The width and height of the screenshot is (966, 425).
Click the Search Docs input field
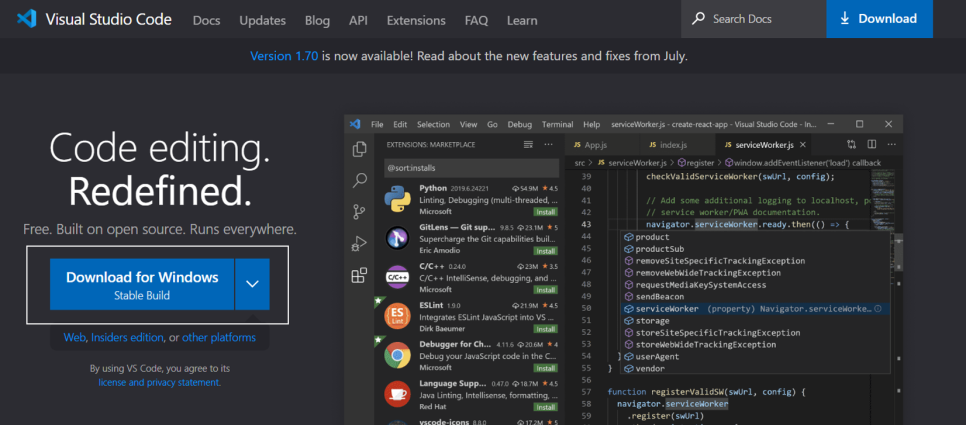[753, 19]
